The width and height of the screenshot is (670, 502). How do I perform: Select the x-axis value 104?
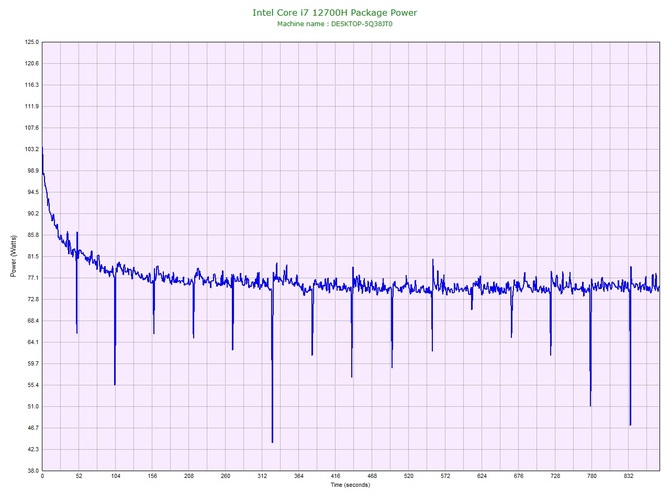pos(115,476)
